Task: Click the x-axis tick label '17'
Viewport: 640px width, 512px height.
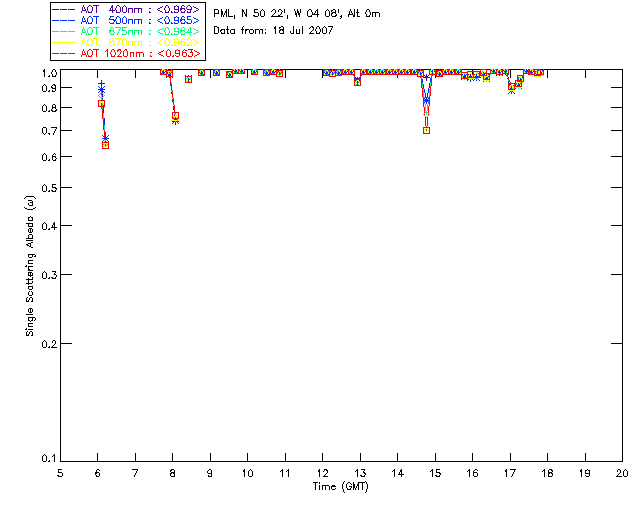Action: click(510, 473)
